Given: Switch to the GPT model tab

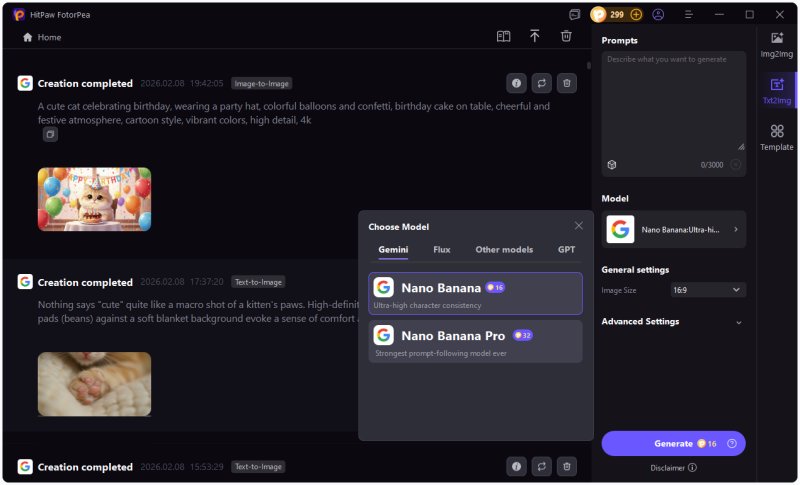Looking at the screenshot, I should click(x=566, y=250).
